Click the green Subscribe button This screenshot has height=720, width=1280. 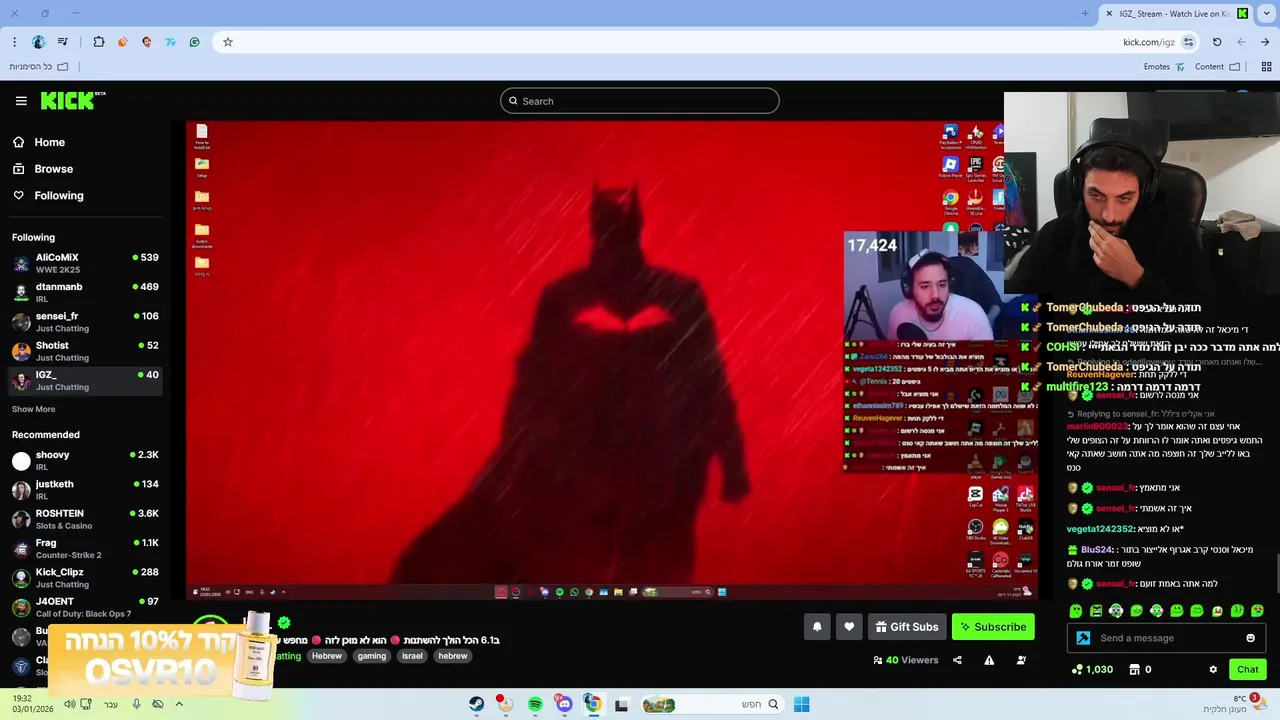[993, 627]
